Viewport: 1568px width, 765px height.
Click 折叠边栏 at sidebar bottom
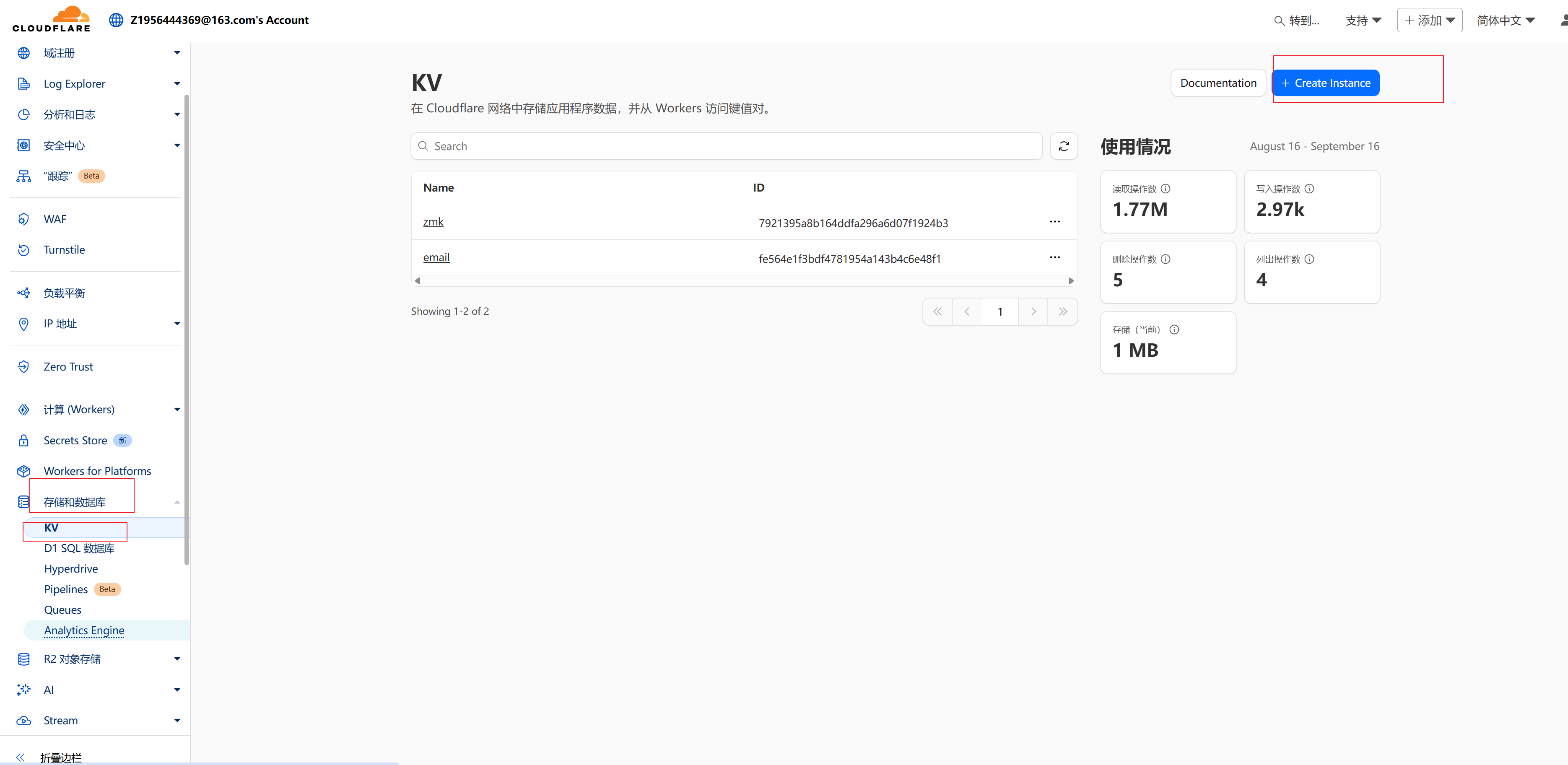[60, 757]
